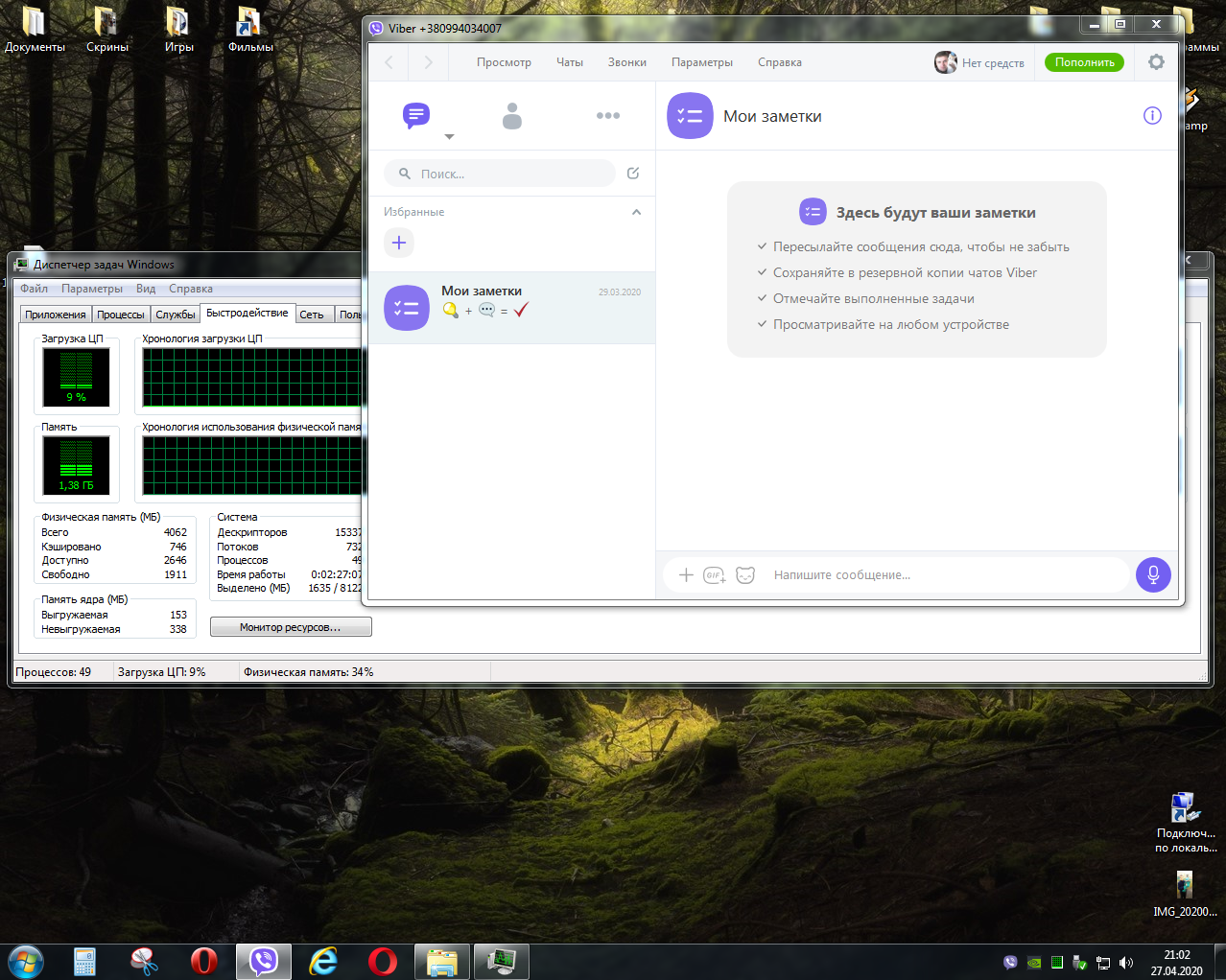Open the More options three-dots icon
The width and height of the screenshot is (1226, 980).
(x=607, y=116)
